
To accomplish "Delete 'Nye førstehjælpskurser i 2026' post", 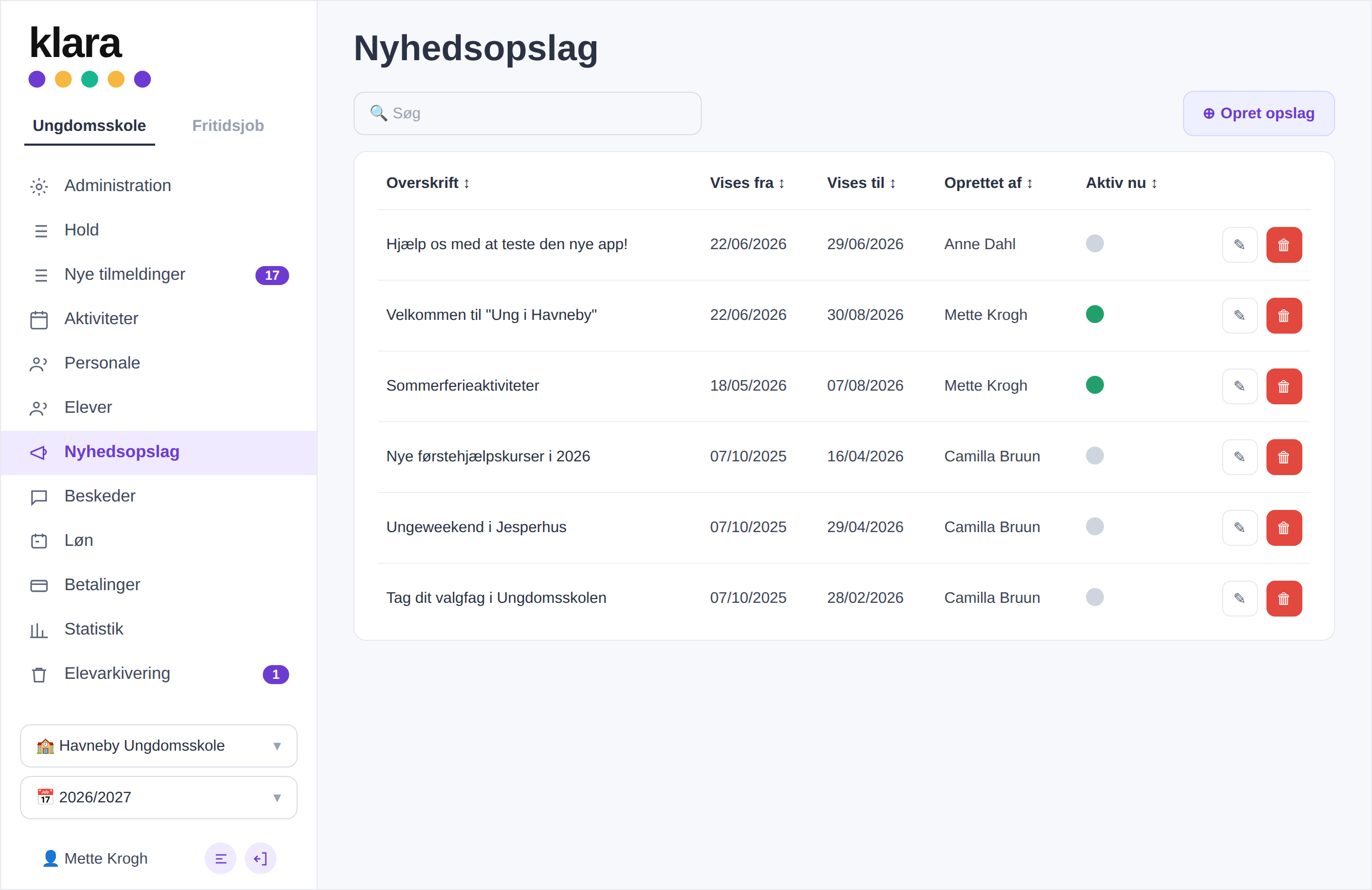I will (1284, 457).
